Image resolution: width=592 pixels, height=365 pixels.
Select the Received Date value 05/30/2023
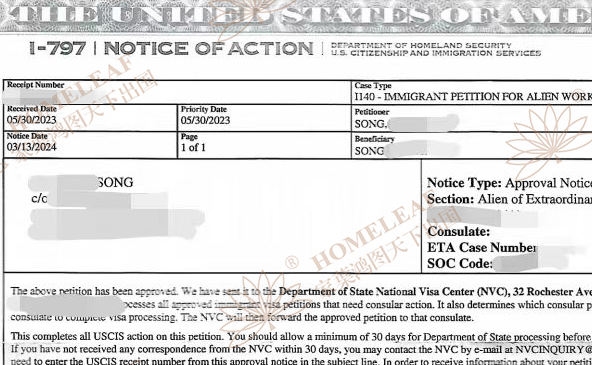[x=31, y=120]
